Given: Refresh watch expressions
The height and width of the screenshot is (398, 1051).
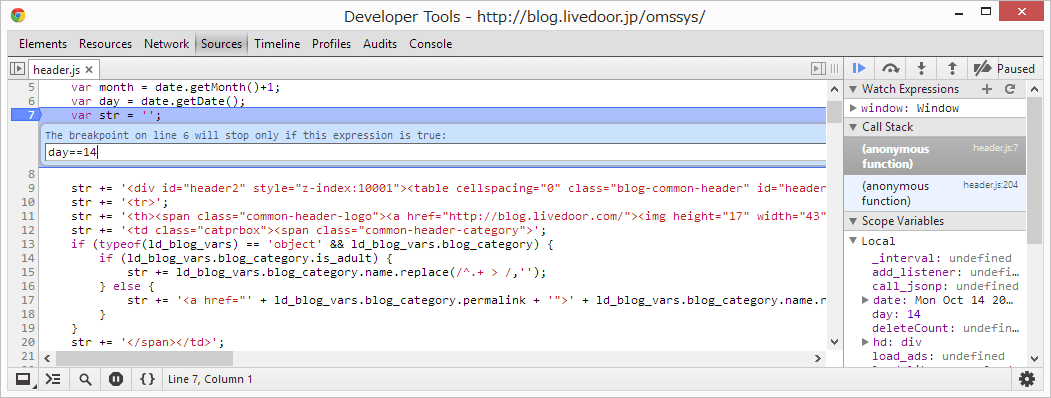Looking at the screenshot, I should click(1010, 89).
